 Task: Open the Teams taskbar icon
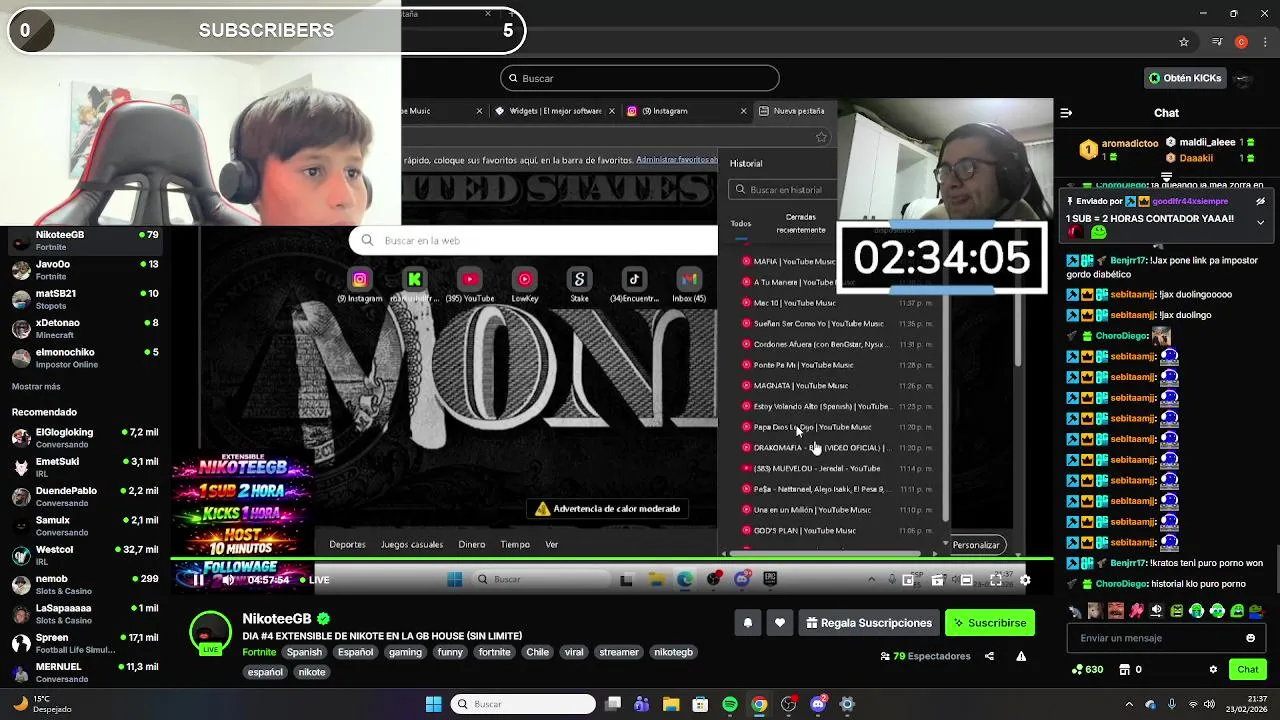[x=642, y=704]
